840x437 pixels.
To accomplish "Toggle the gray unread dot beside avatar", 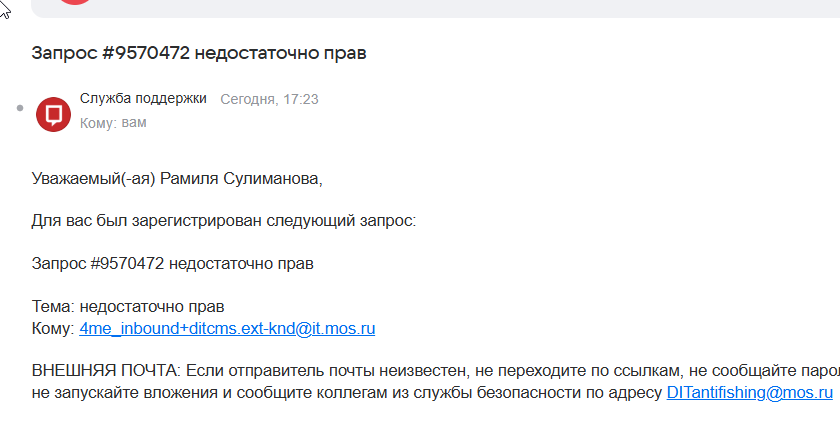I will click(x=20, y=108).
